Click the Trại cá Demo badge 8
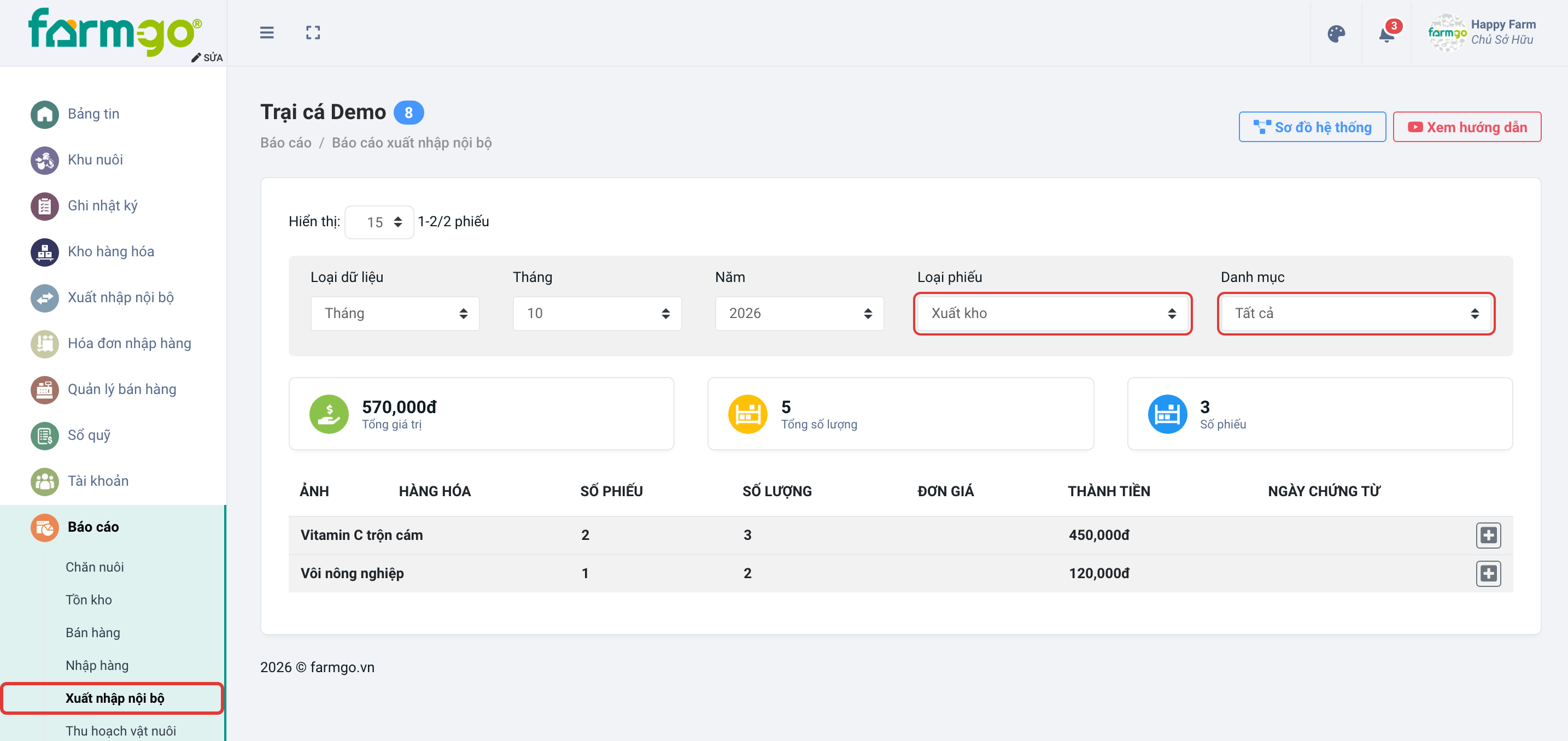The image size is (1568, 741). coord(408,113)
